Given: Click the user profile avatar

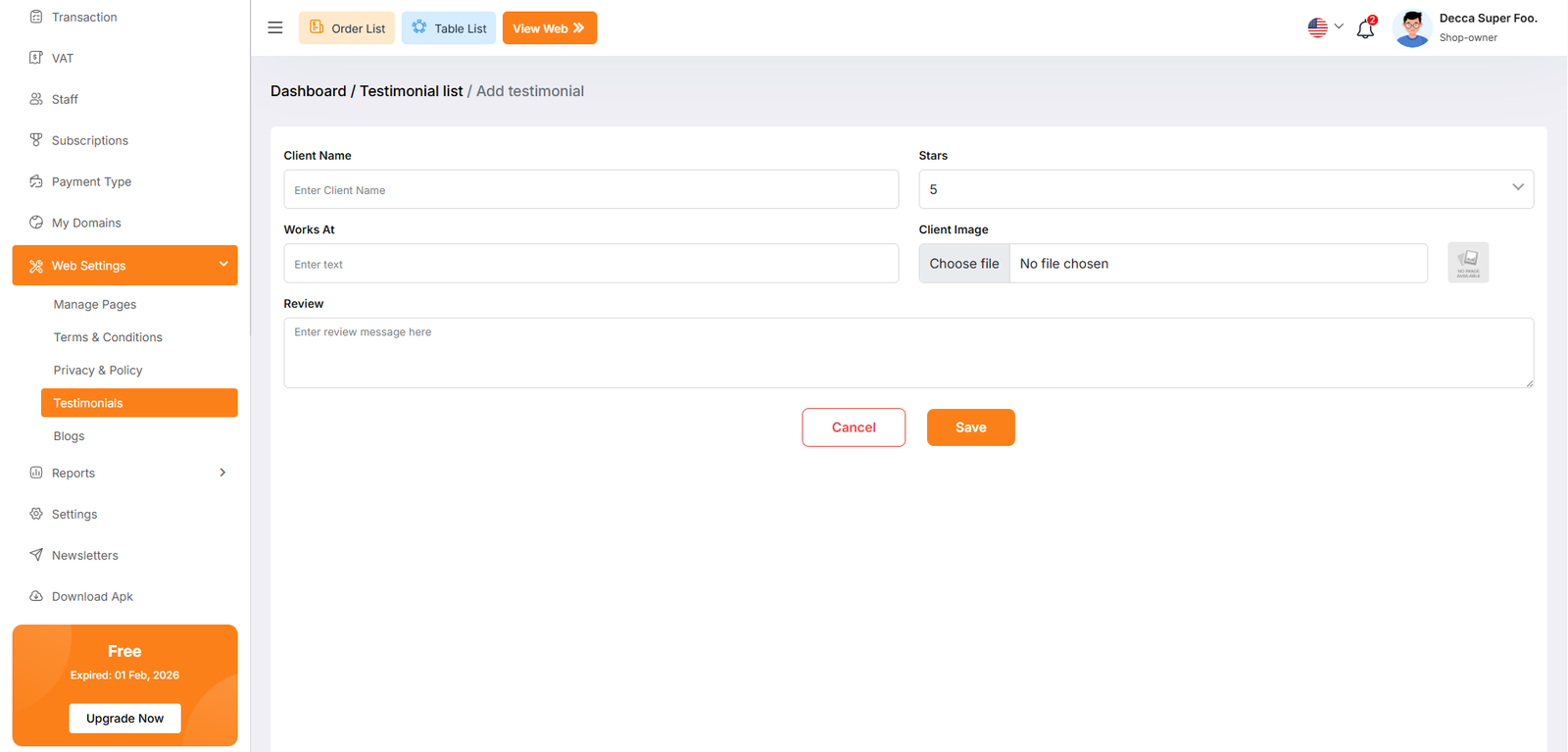Looking at the screenshot, I should pos(1411,28).
